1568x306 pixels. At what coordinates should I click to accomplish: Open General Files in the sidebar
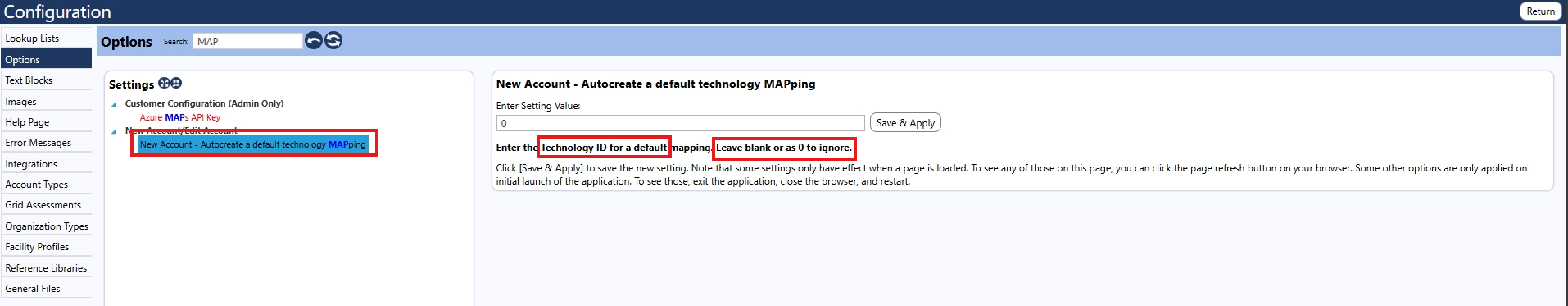click(x=46, y=289)
